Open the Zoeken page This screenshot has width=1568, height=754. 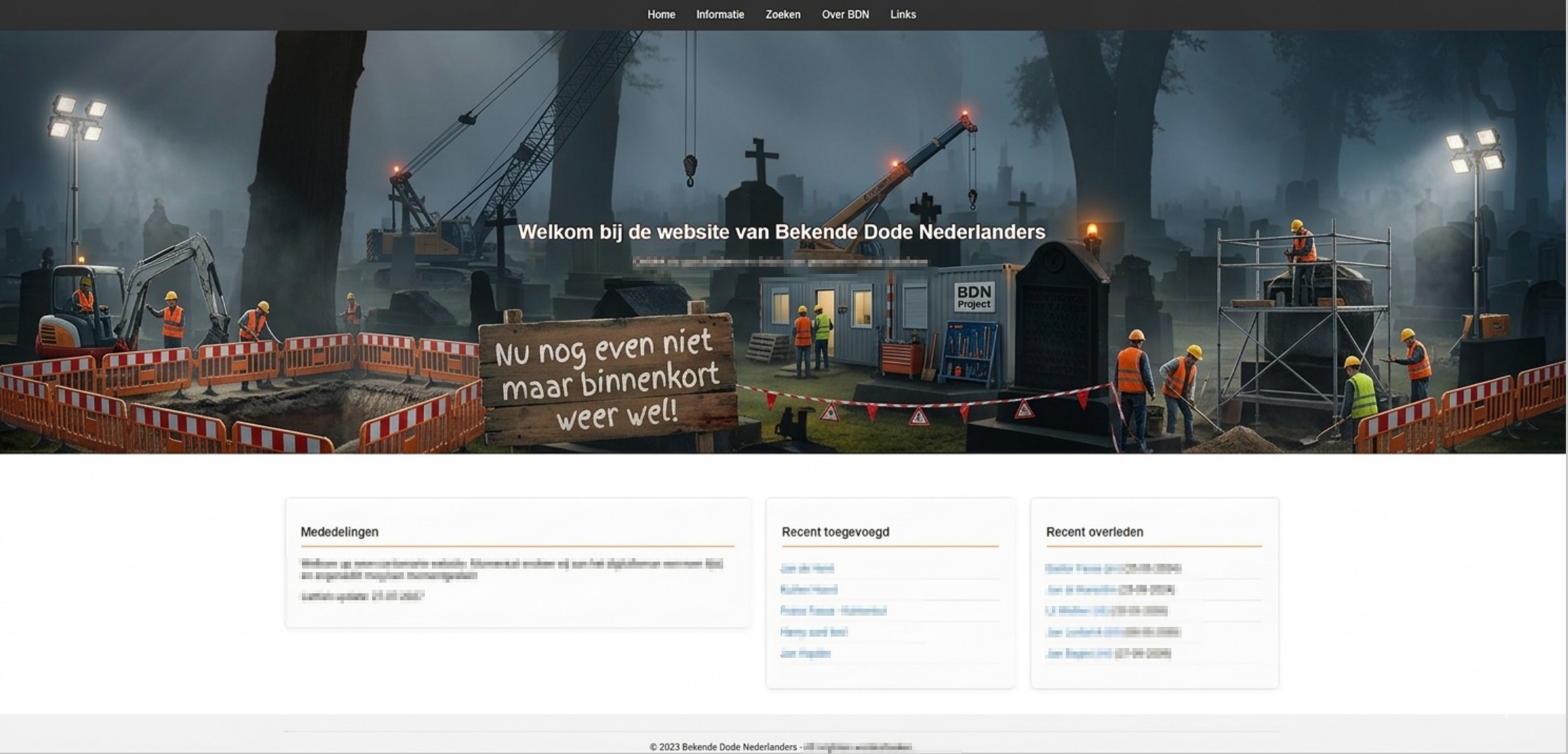782,14
